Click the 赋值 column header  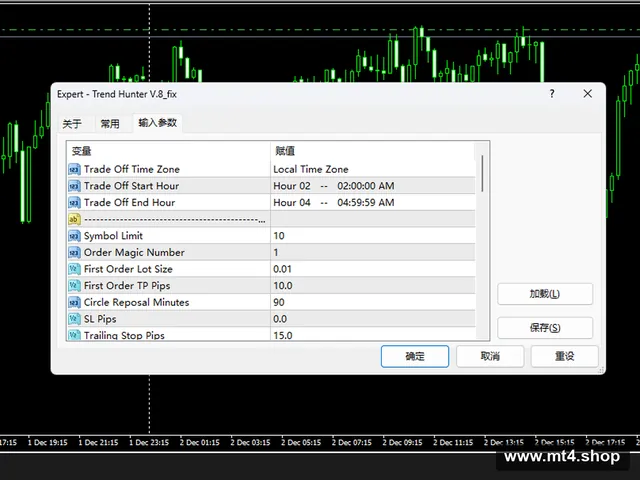pos(373,151)
